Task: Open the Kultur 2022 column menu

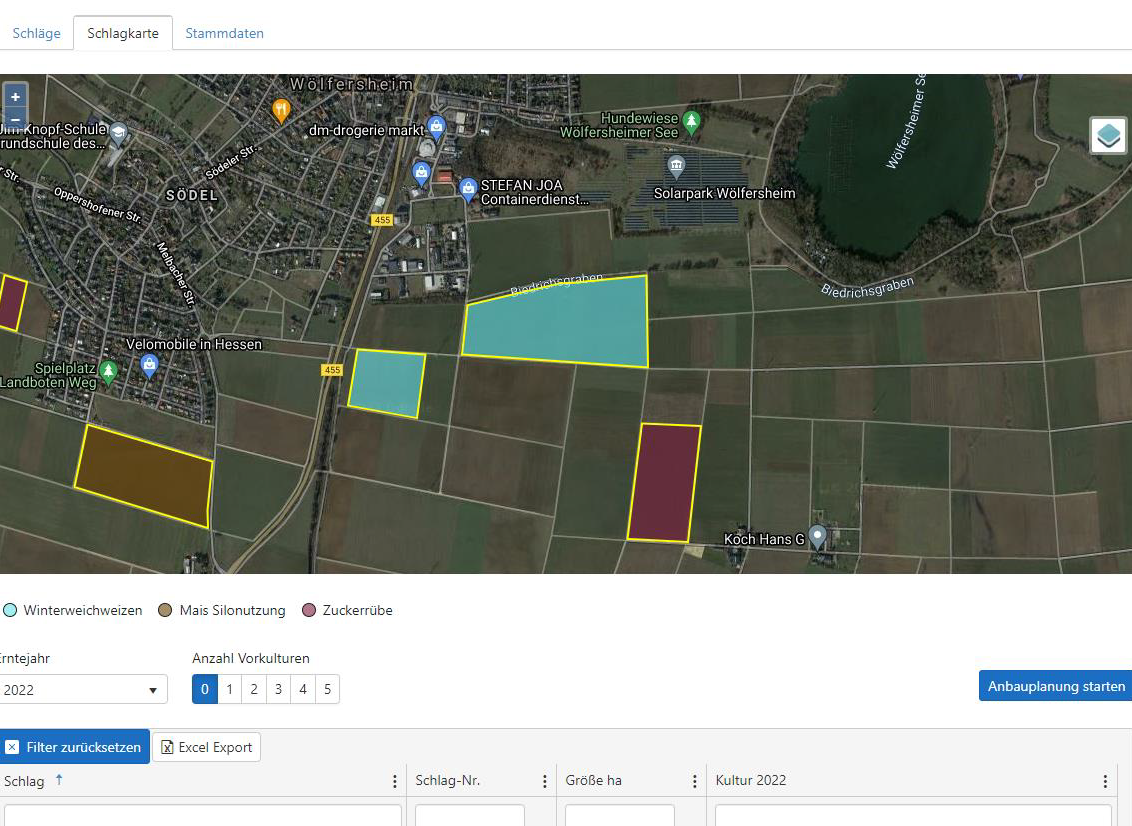Action: 1105,781
